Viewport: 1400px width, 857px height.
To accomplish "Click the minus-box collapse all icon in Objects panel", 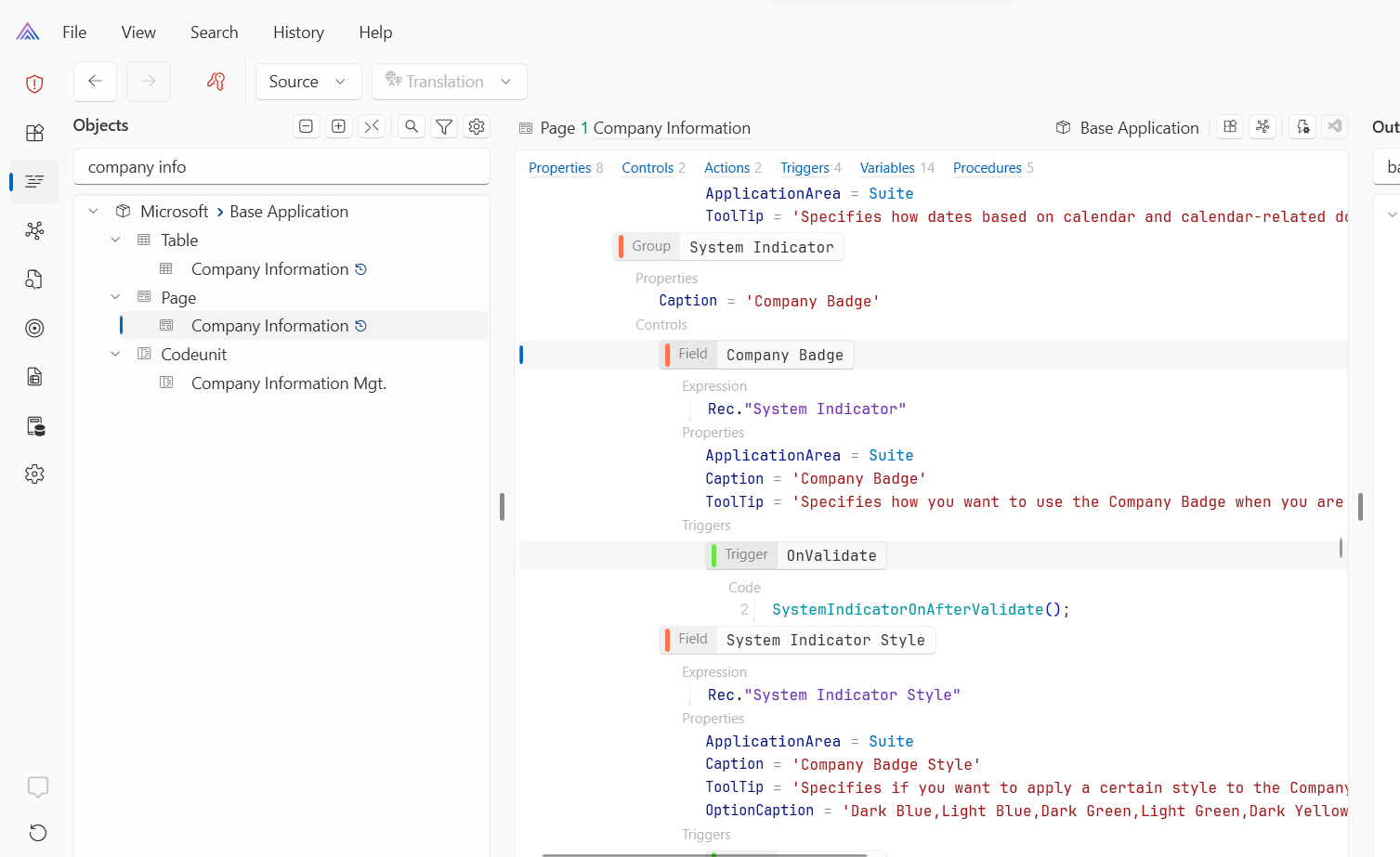I will pos(306,127).
